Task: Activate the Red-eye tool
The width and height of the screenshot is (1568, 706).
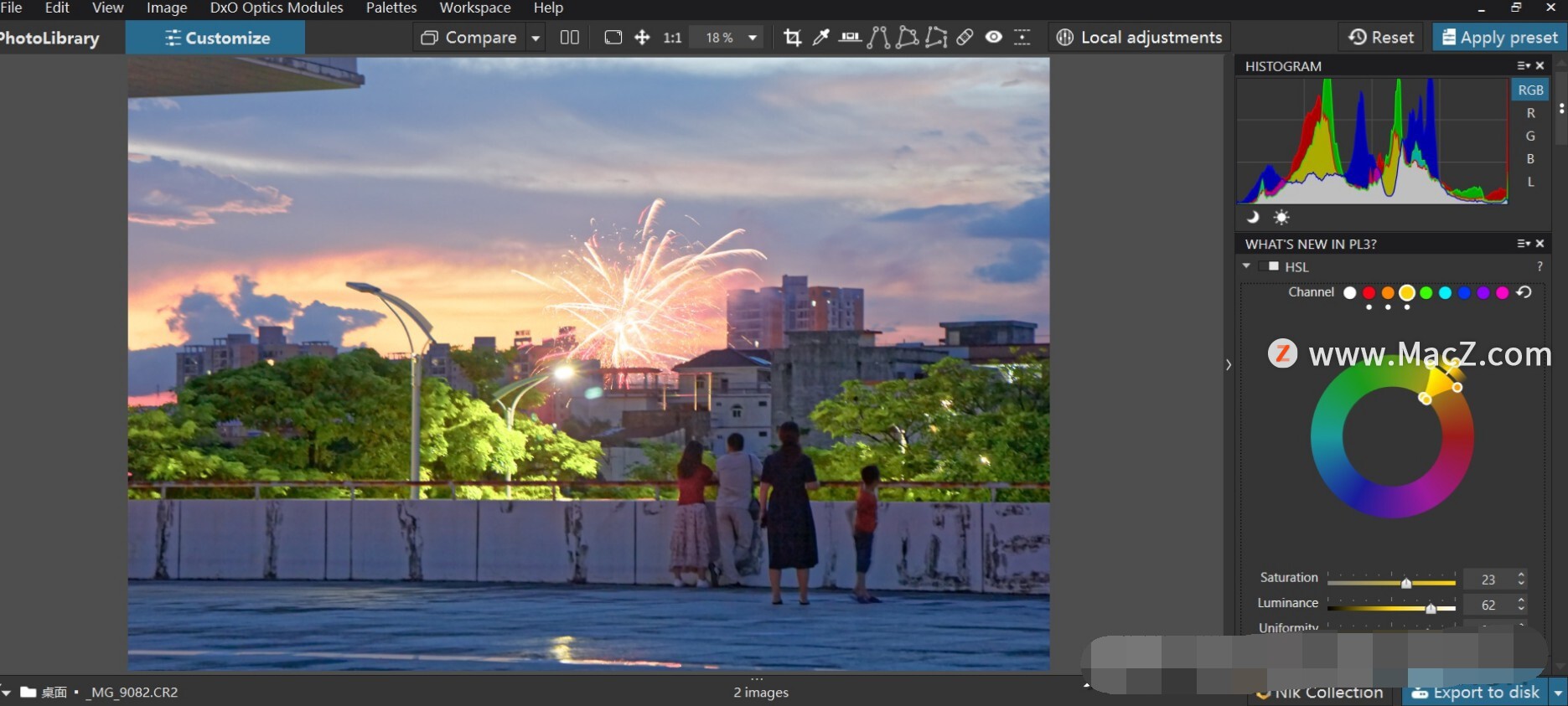Action: (x=993, y=38)
